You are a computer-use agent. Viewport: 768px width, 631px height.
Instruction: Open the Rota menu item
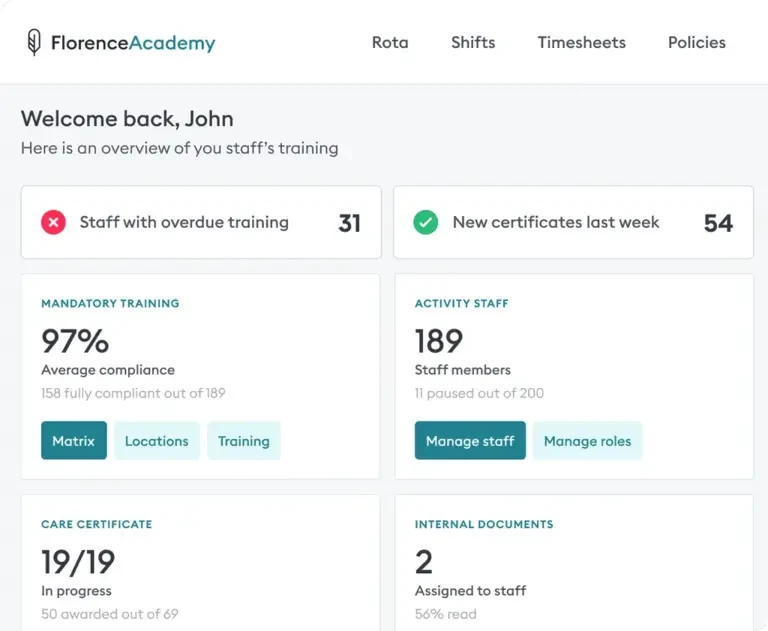pos(390,43)
